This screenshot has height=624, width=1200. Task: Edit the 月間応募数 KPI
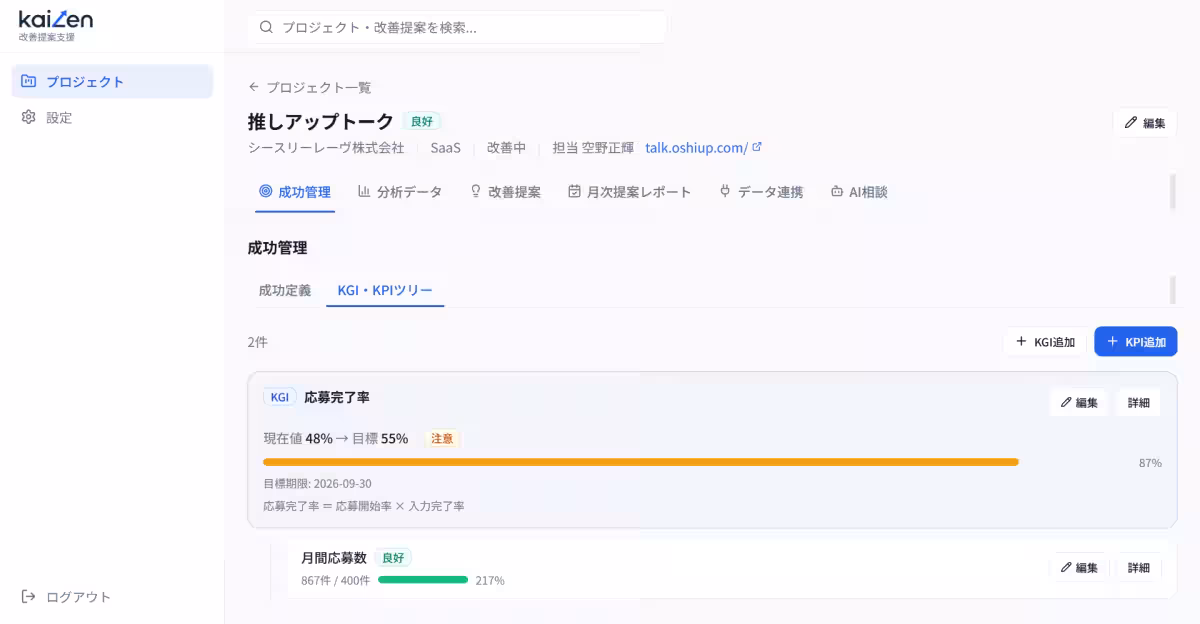(x=1079, y=567)
